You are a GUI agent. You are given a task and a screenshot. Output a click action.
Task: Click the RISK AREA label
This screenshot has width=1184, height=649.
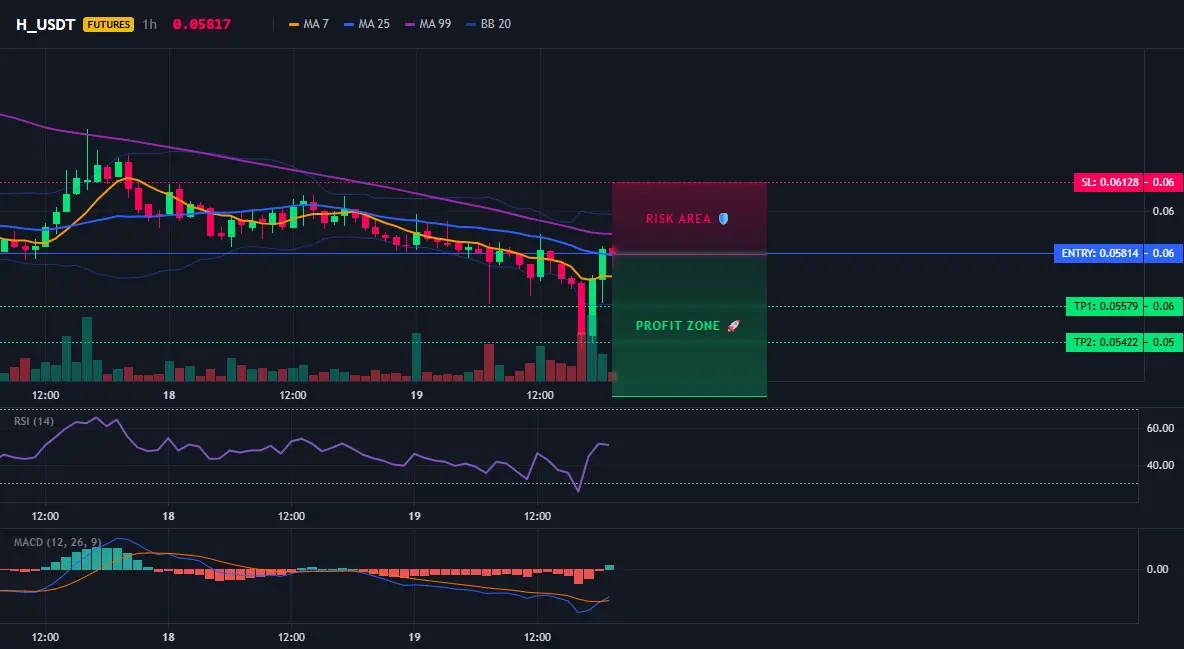[x=678, y=219]
